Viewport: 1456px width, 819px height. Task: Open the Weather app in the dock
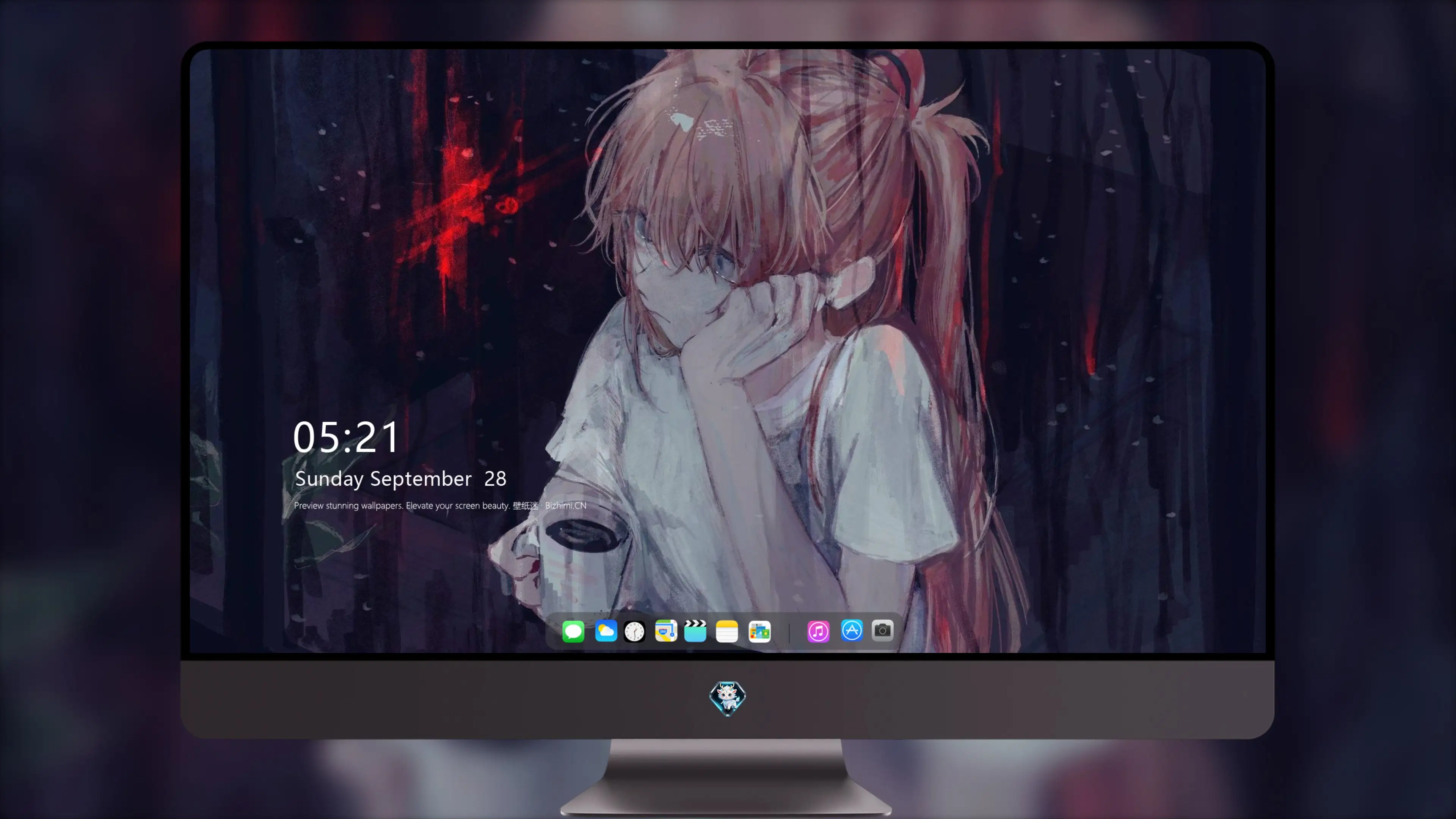[x=606, y=631]
